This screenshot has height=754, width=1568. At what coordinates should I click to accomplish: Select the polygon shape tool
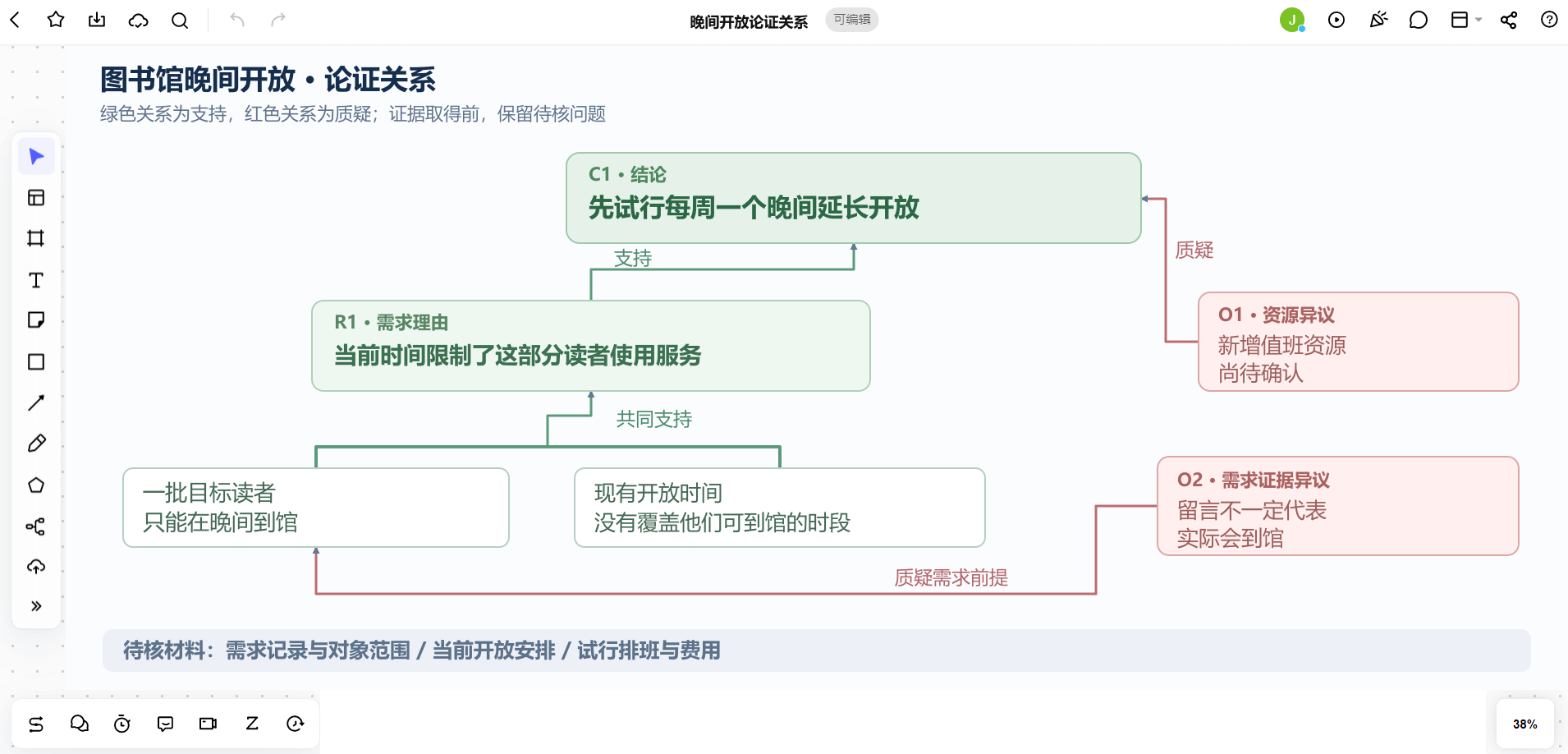(36, 485)
